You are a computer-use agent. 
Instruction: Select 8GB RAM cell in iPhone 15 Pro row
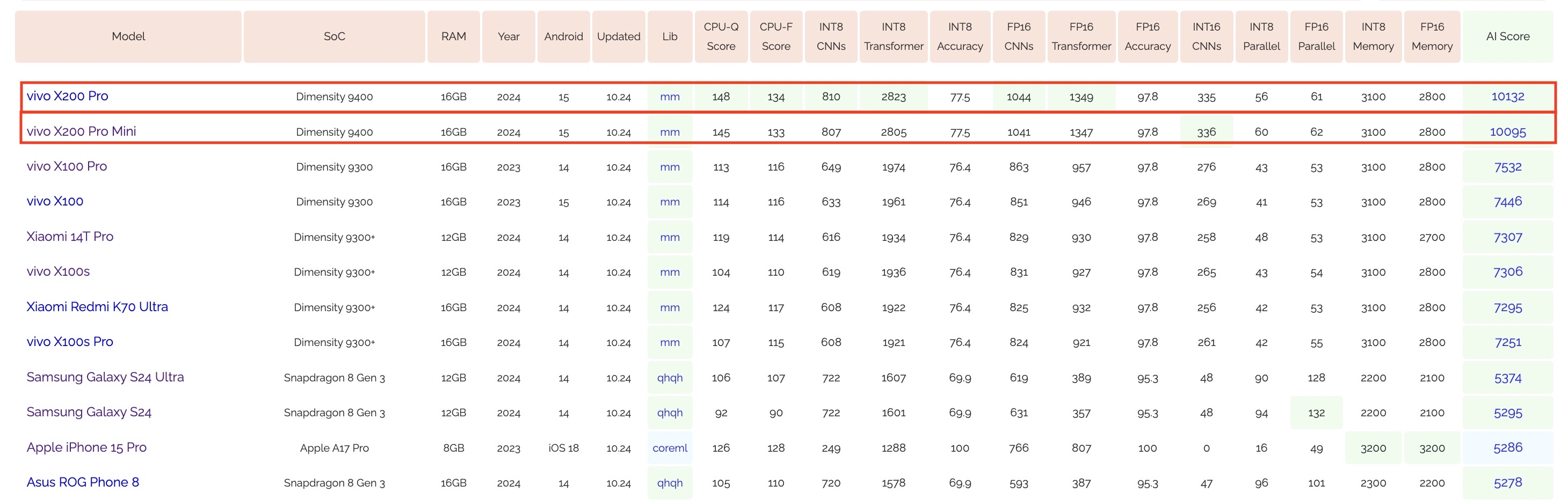tap(453, 447)
